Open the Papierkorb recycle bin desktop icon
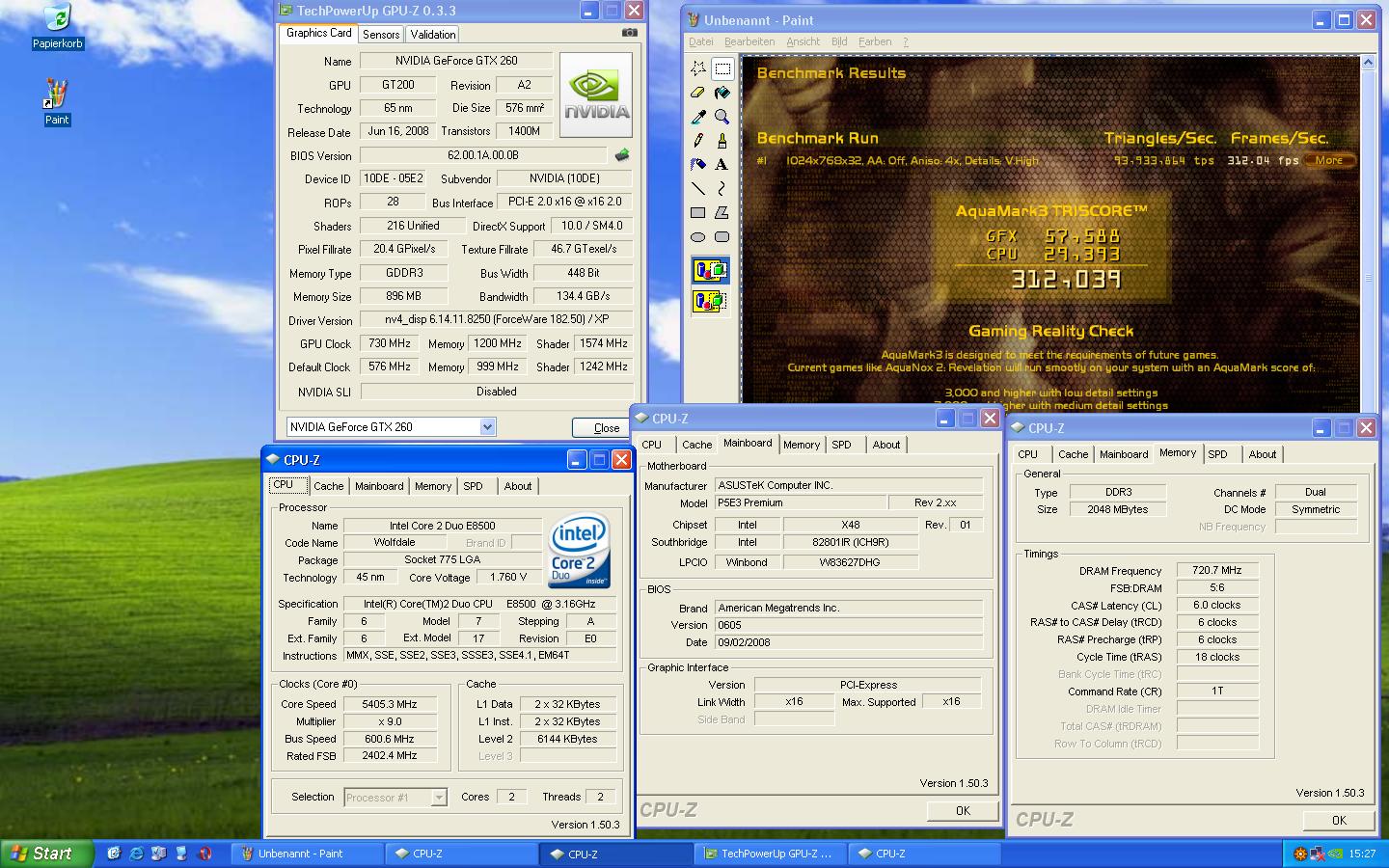 click(57, 27)
